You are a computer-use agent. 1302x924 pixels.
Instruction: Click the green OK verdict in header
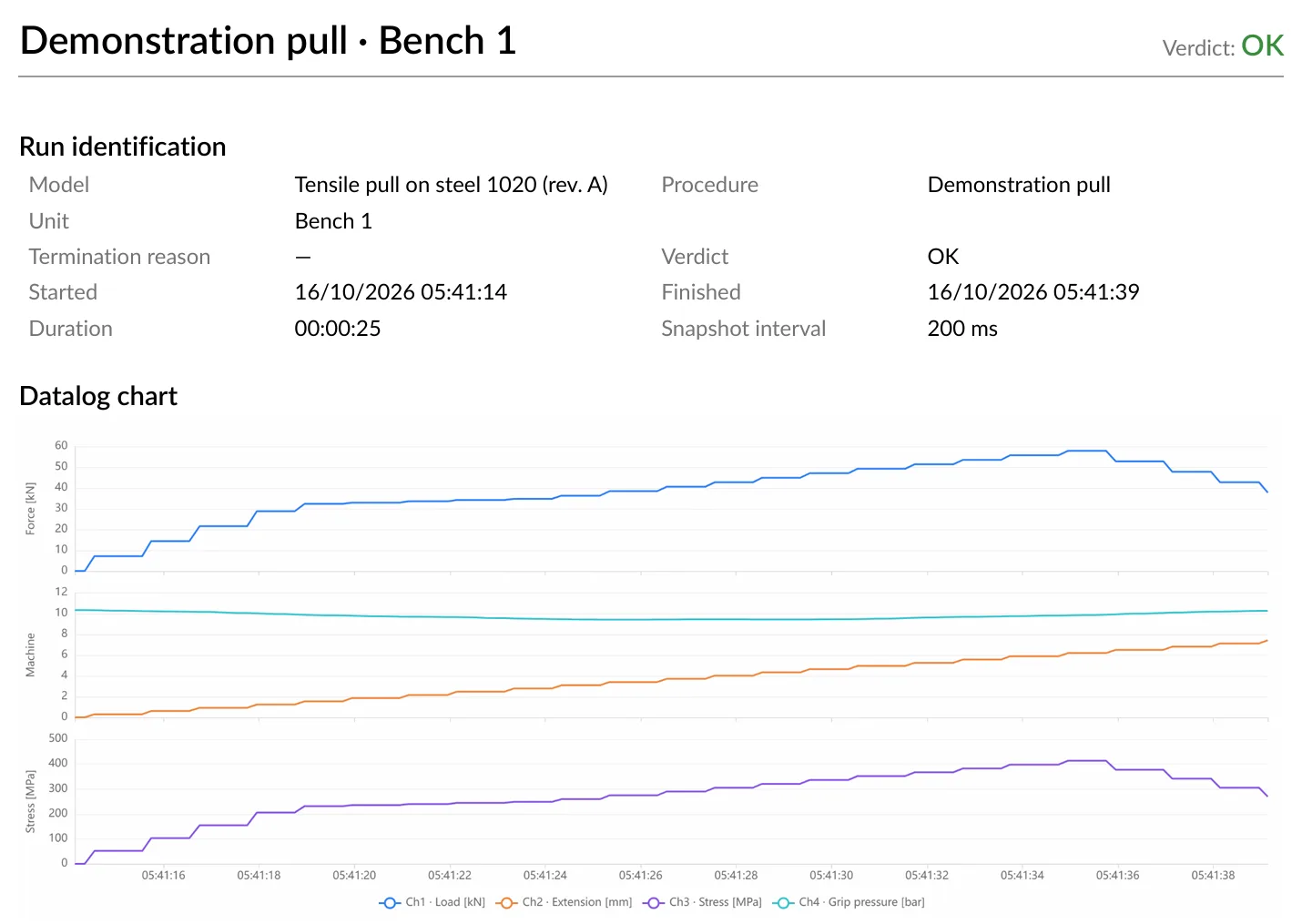[1262, 46]
